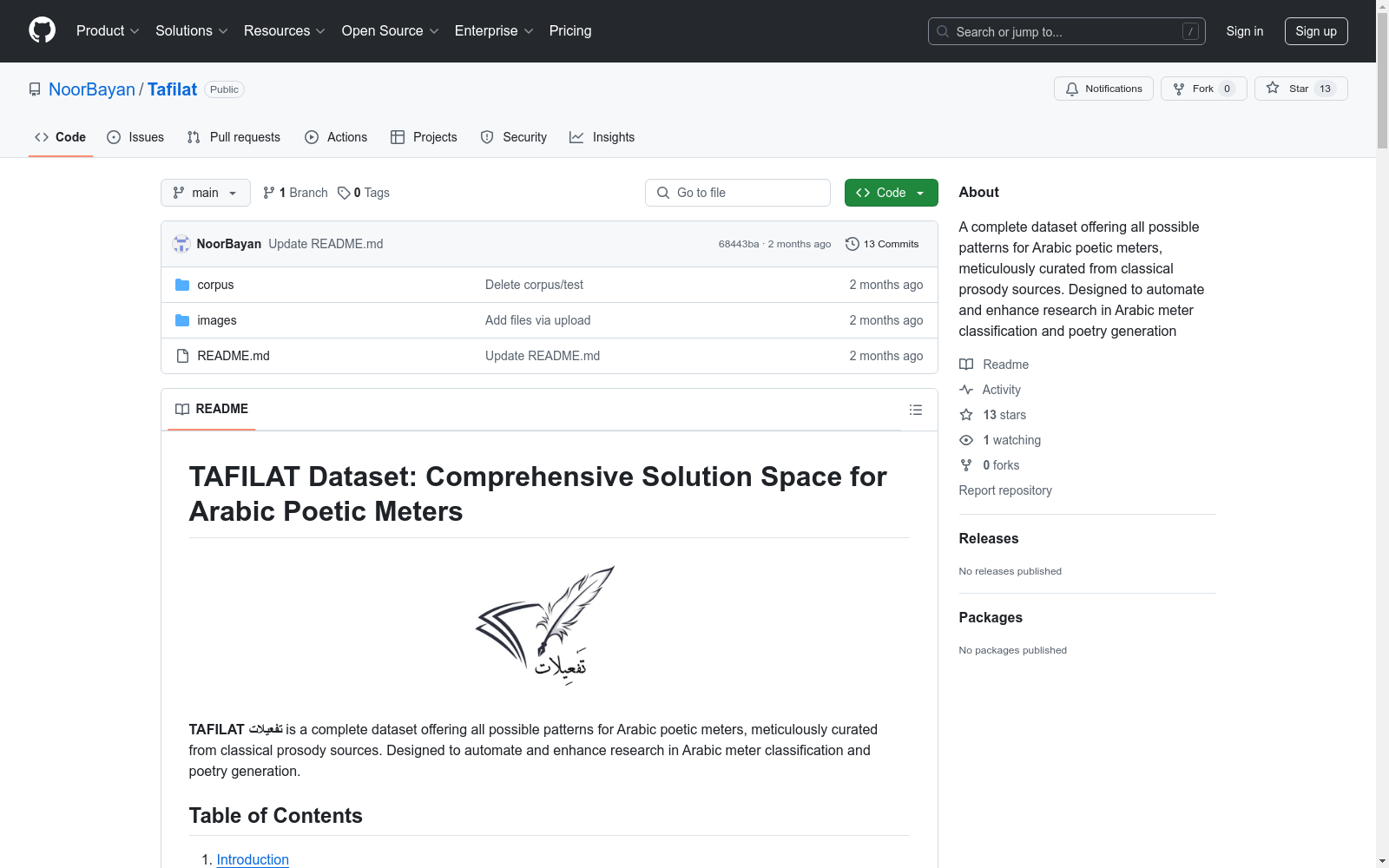The image size is (1389, 868).
Task: Click the images folder icon
Action: pos(182,320)
